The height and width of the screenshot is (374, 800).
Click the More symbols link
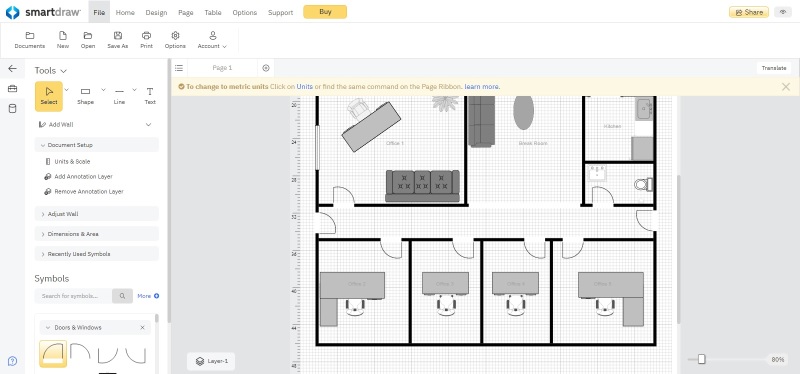click(148, 296)
